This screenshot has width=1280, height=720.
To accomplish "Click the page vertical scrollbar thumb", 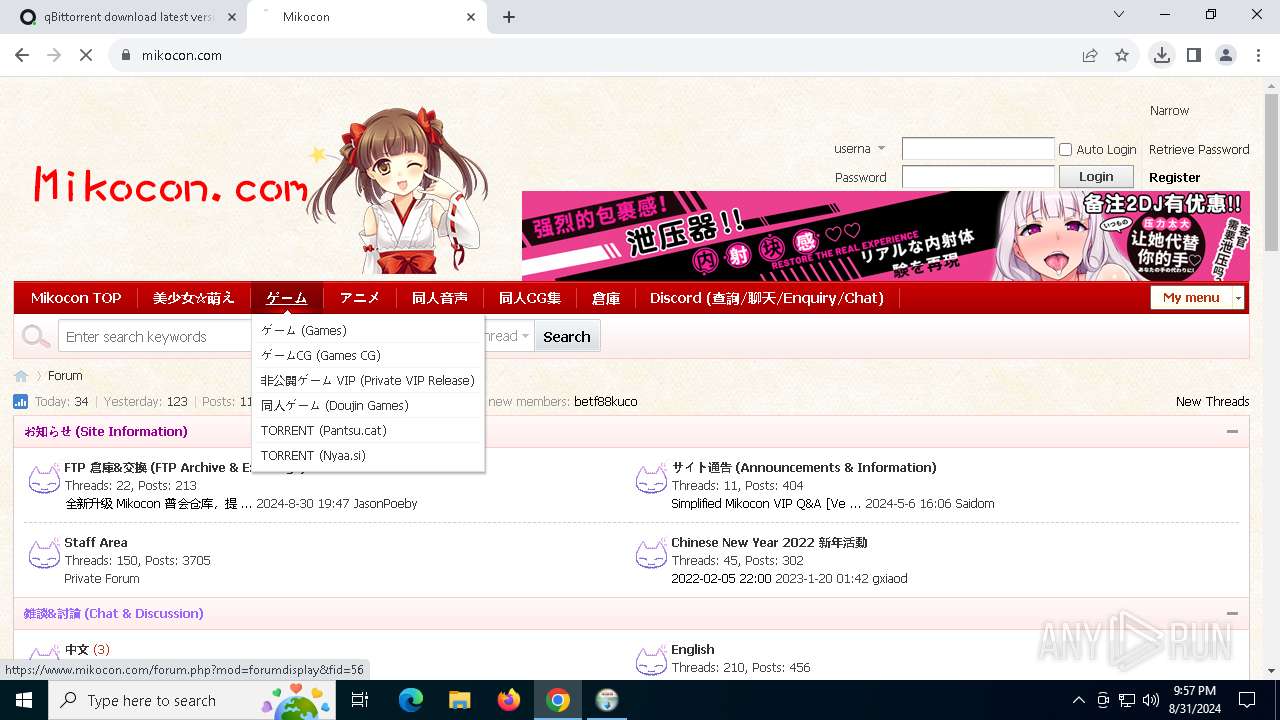I will tap(1271, 172).
